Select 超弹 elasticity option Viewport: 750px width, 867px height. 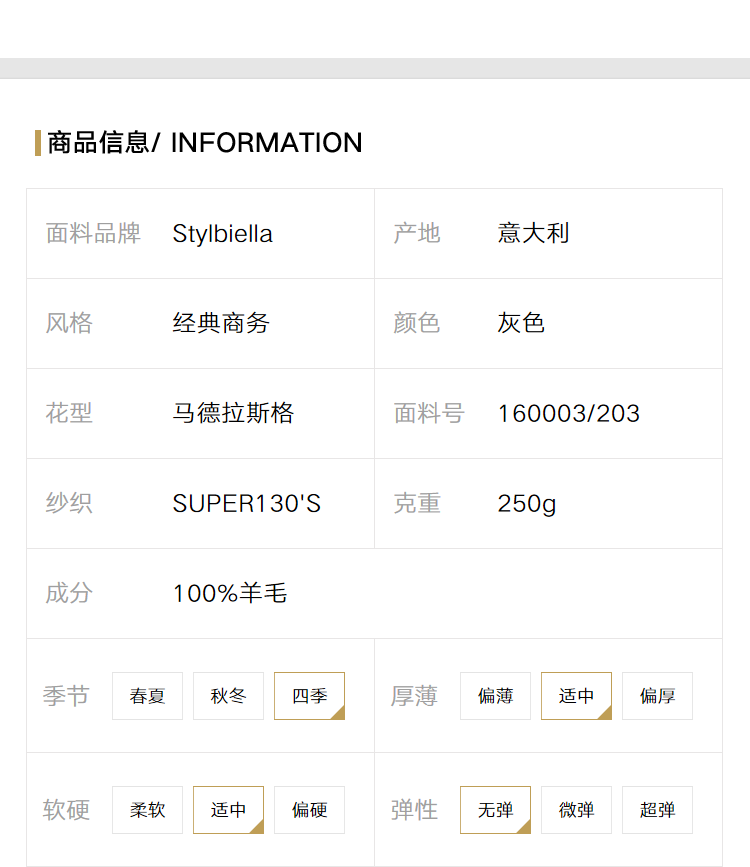[657, 809]
